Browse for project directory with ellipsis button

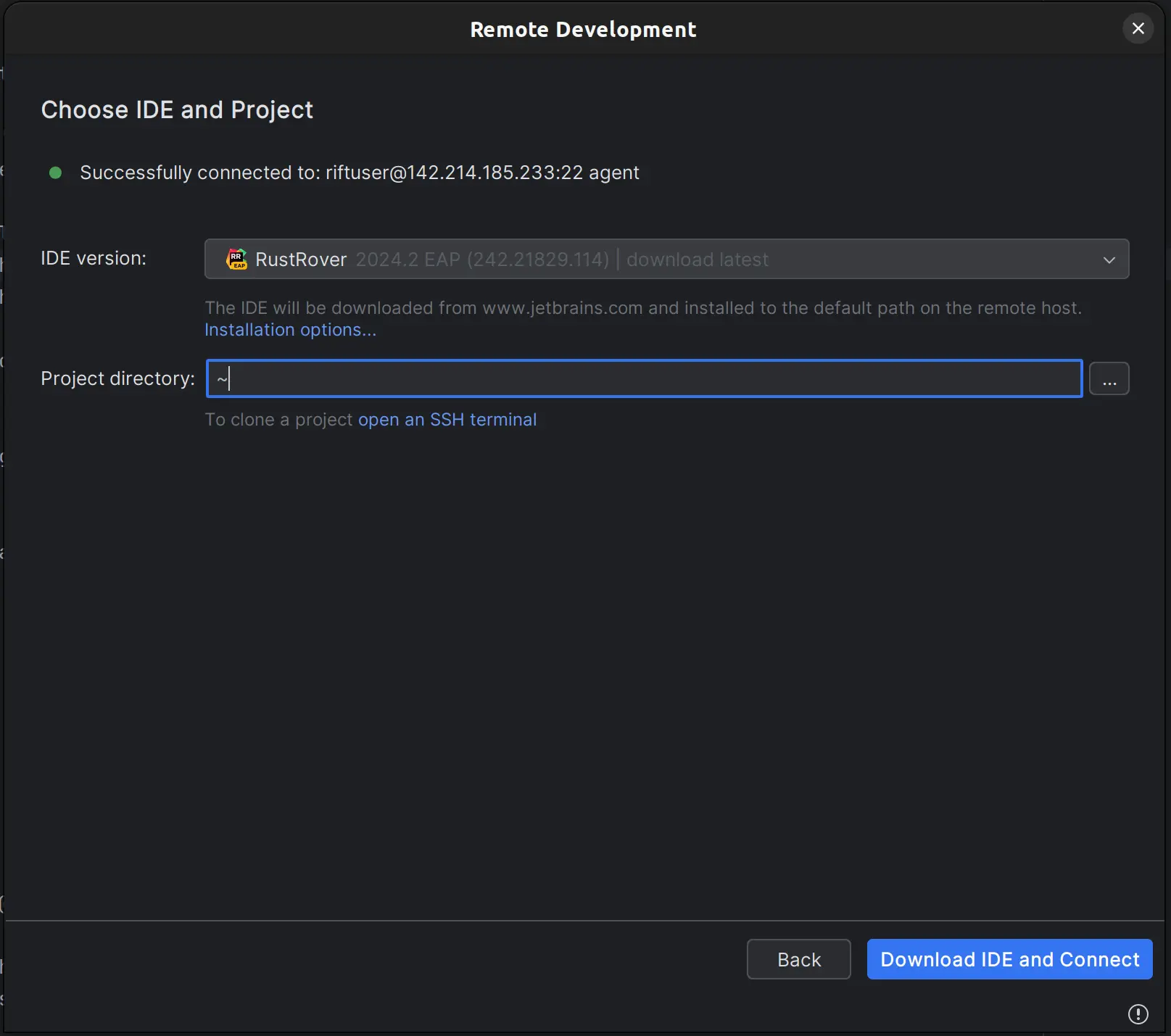(1109, 378)
